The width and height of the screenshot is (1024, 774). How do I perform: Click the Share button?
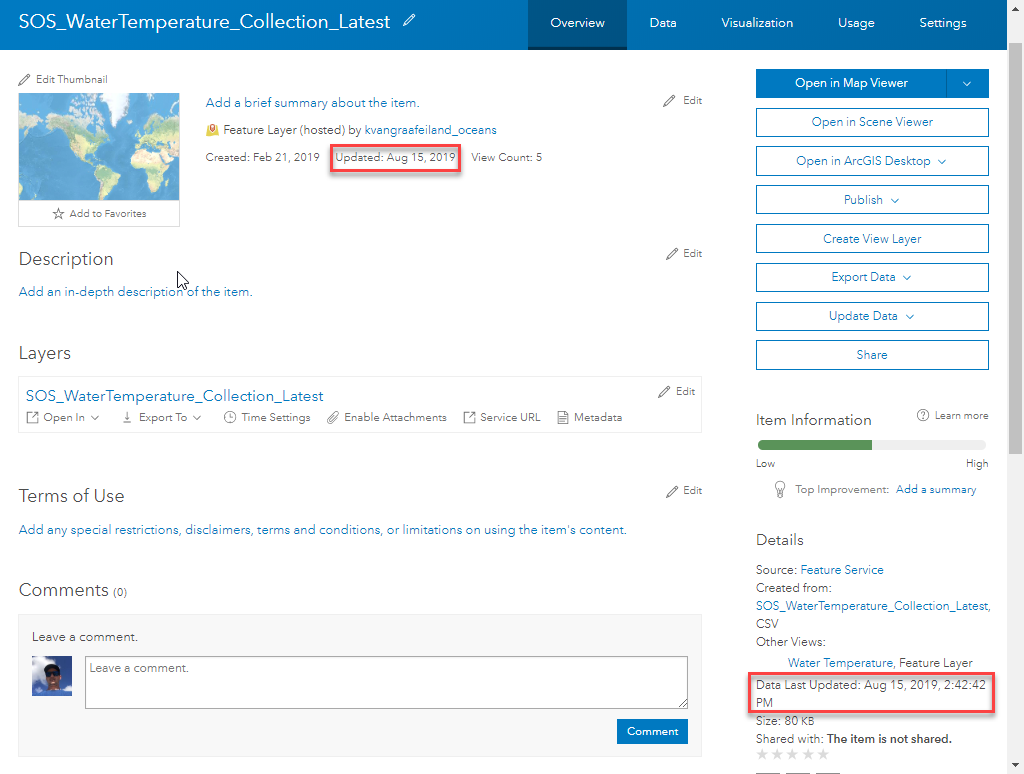[x=872, y=355]
